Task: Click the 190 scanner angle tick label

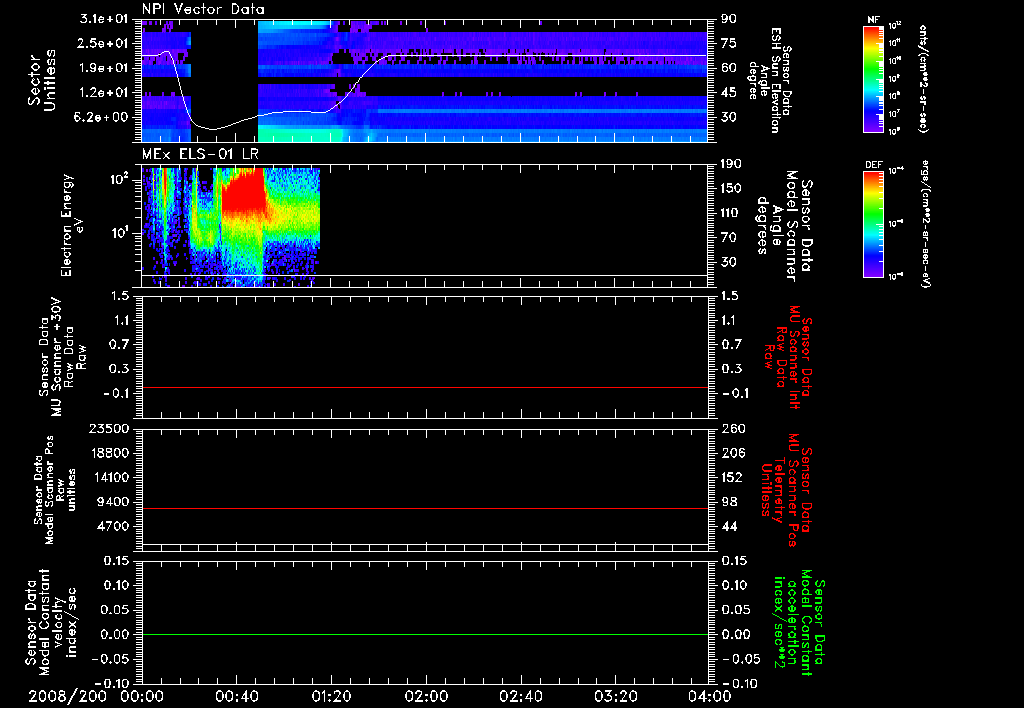Action: [x=732, y=164]
